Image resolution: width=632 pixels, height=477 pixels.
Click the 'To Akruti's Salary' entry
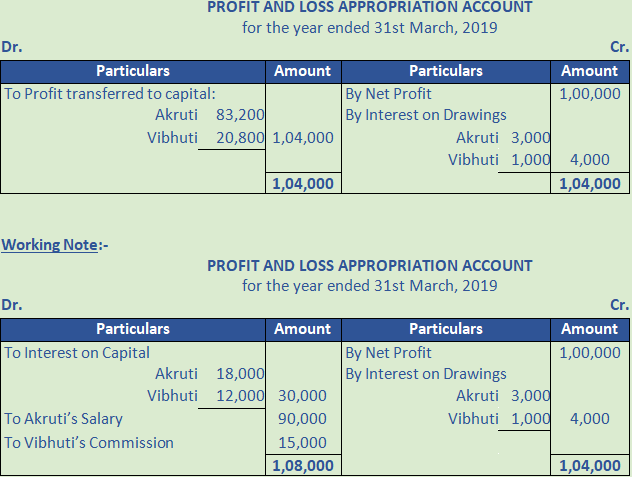click(64, 419)
